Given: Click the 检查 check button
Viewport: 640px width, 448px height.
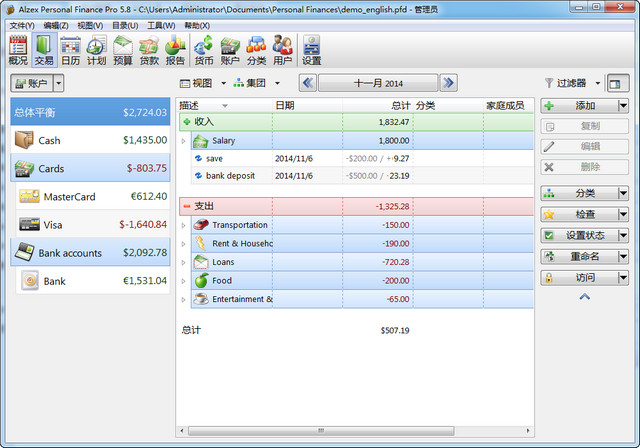Looking at the screenshot, I should [580, 214].
